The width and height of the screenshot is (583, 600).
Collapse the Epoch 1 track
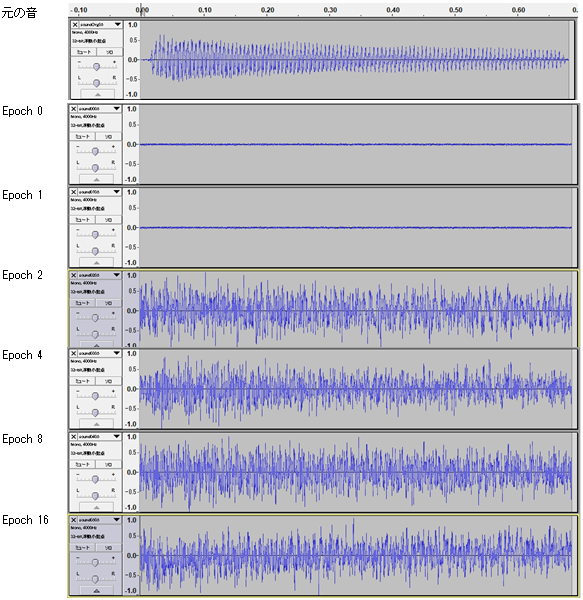(x=96, y=262)
